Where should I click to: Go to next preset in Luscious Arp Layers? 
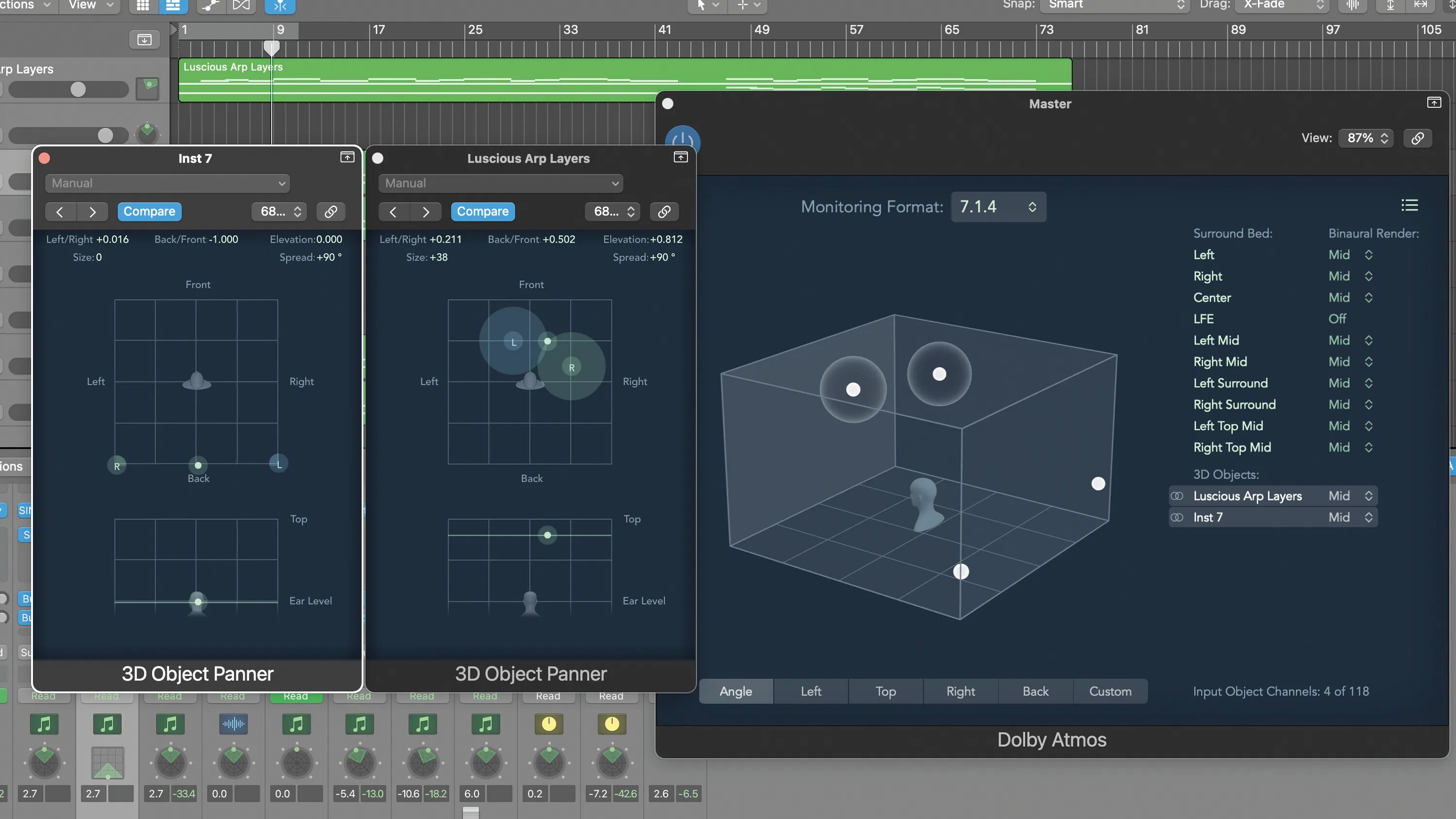point(426,212)
